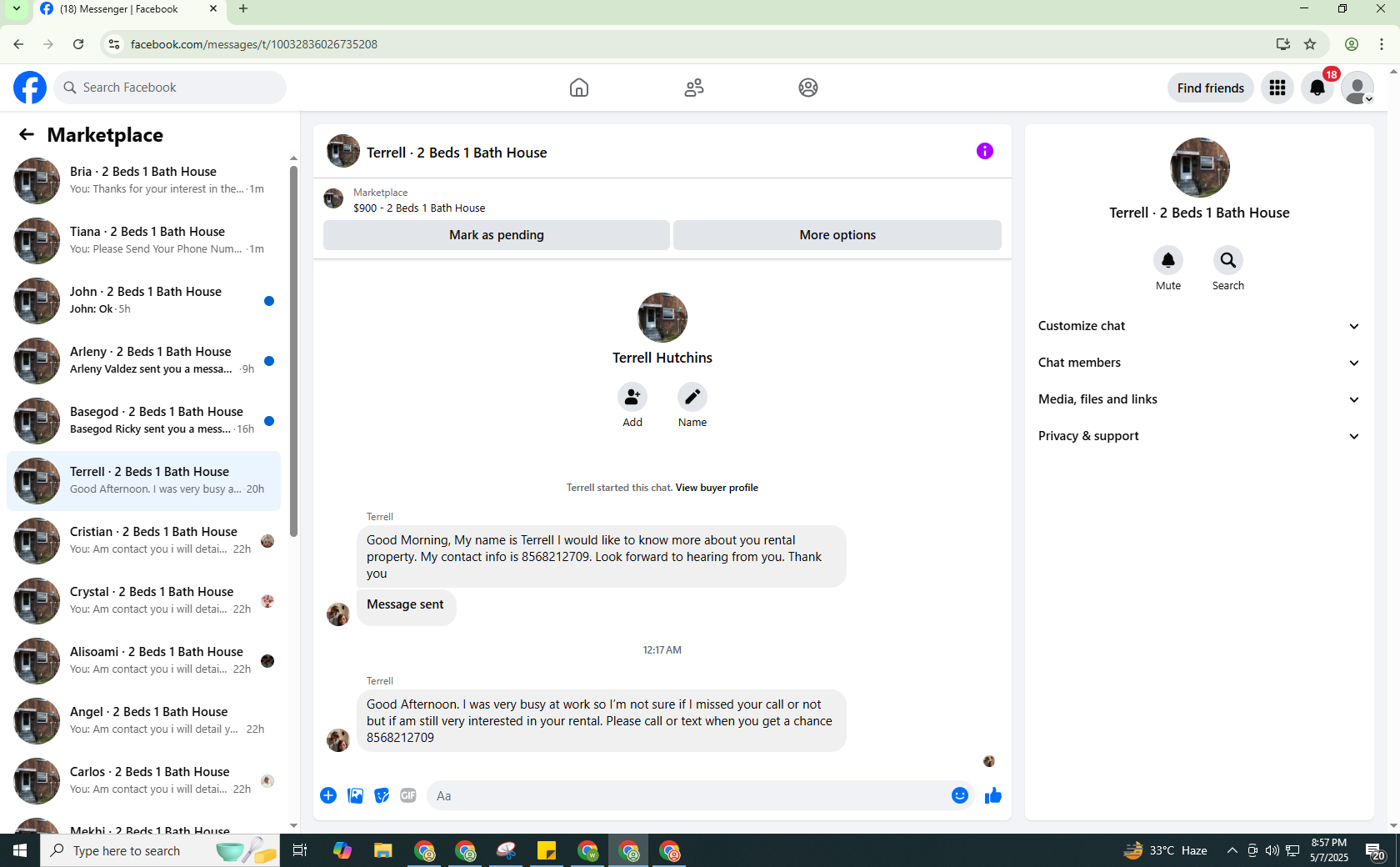
Task: Open Notifications bell with 18 badge
Action: coord(1317,88)
